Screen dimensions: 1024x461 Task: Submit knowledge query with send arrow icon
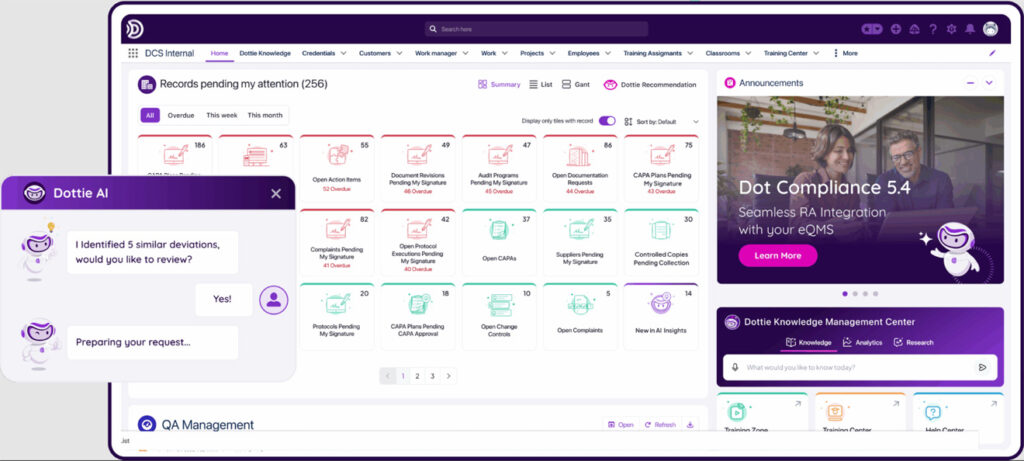click(x=982, y=368)
